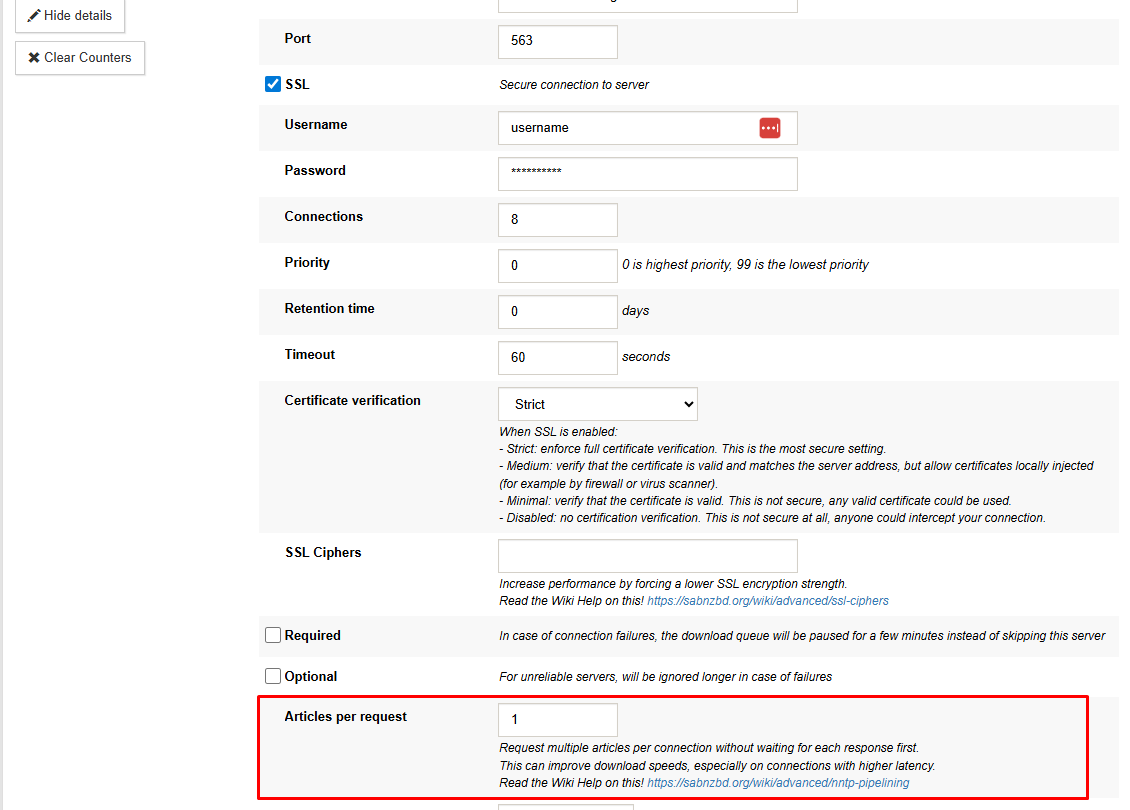Click the password manager icon in Username field

(769, 127)
